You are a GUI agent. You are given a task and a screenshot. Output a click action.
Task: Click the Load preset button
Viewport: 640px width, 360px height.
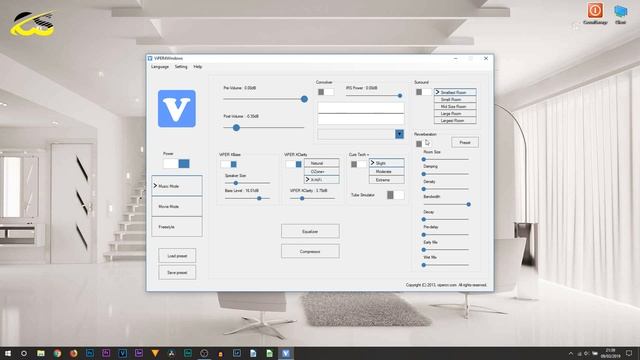pyautogui.click(x=177, y=256)
